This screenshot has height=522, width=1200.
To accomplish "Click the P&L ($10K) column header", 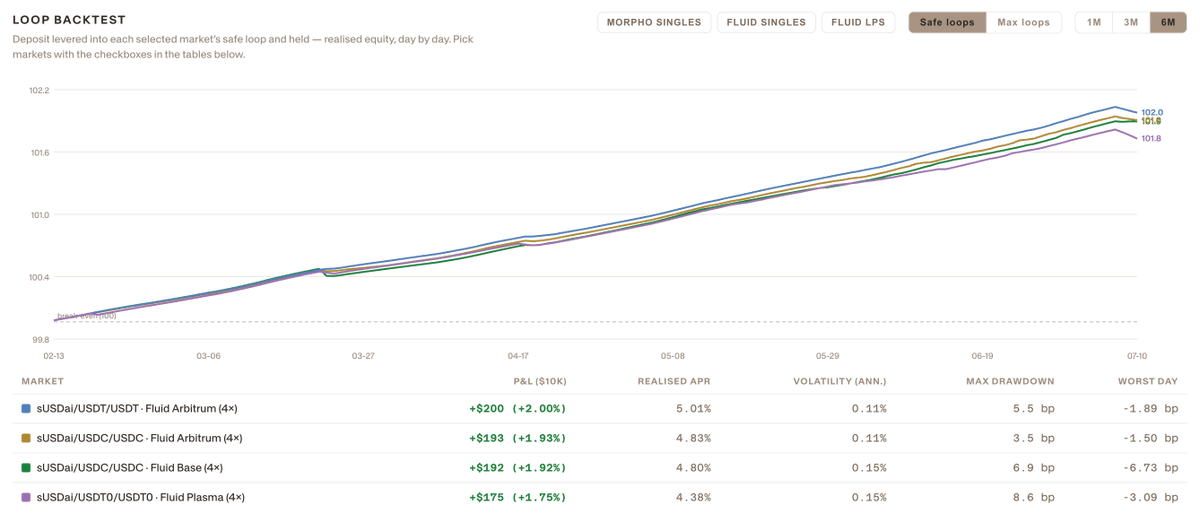I will point(539,381).
